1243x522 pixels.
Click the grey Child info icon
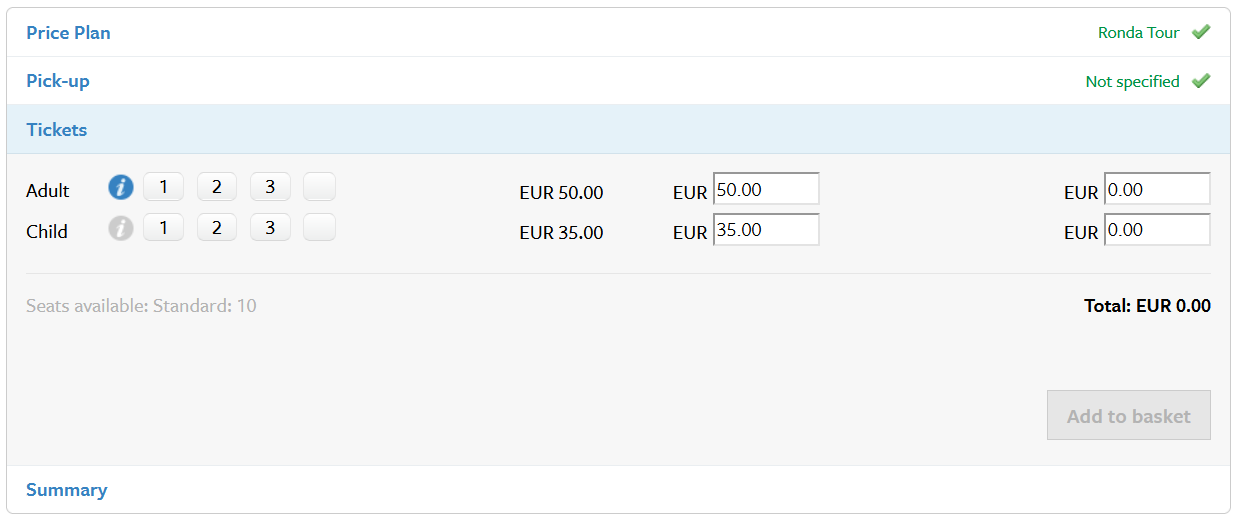(x=120, y=228)
